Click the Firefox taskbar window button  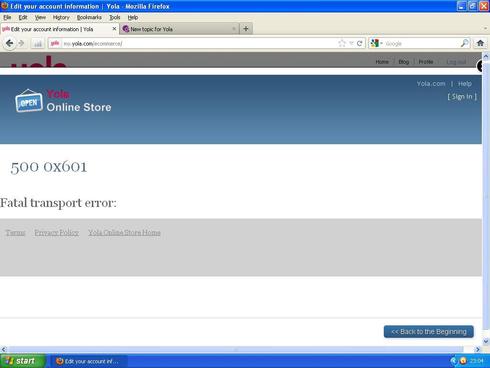tap(89, 361)
